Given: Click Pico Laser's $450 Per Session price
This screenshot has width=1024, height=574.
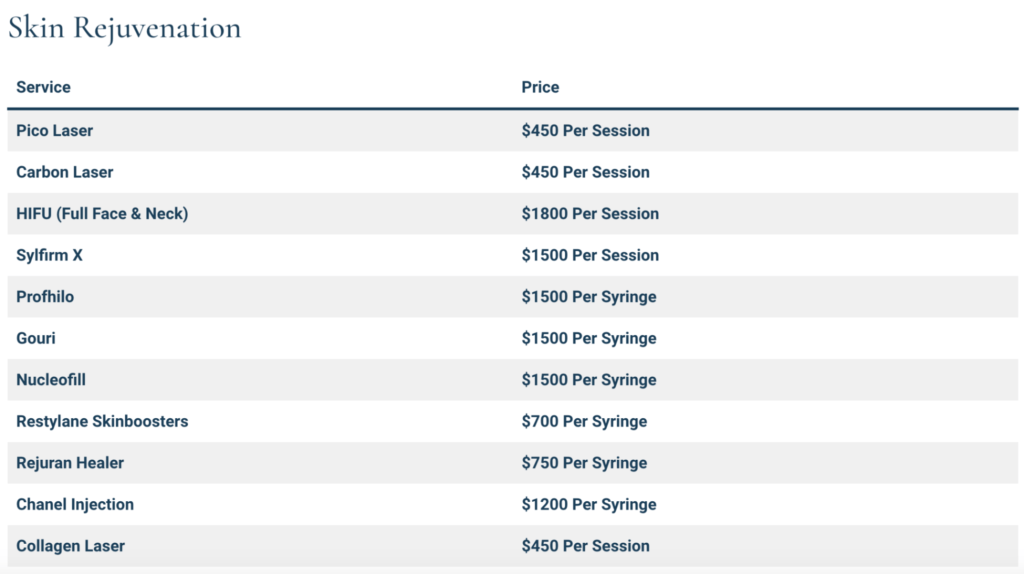Looking at the screenshot, I should (586, 131).
